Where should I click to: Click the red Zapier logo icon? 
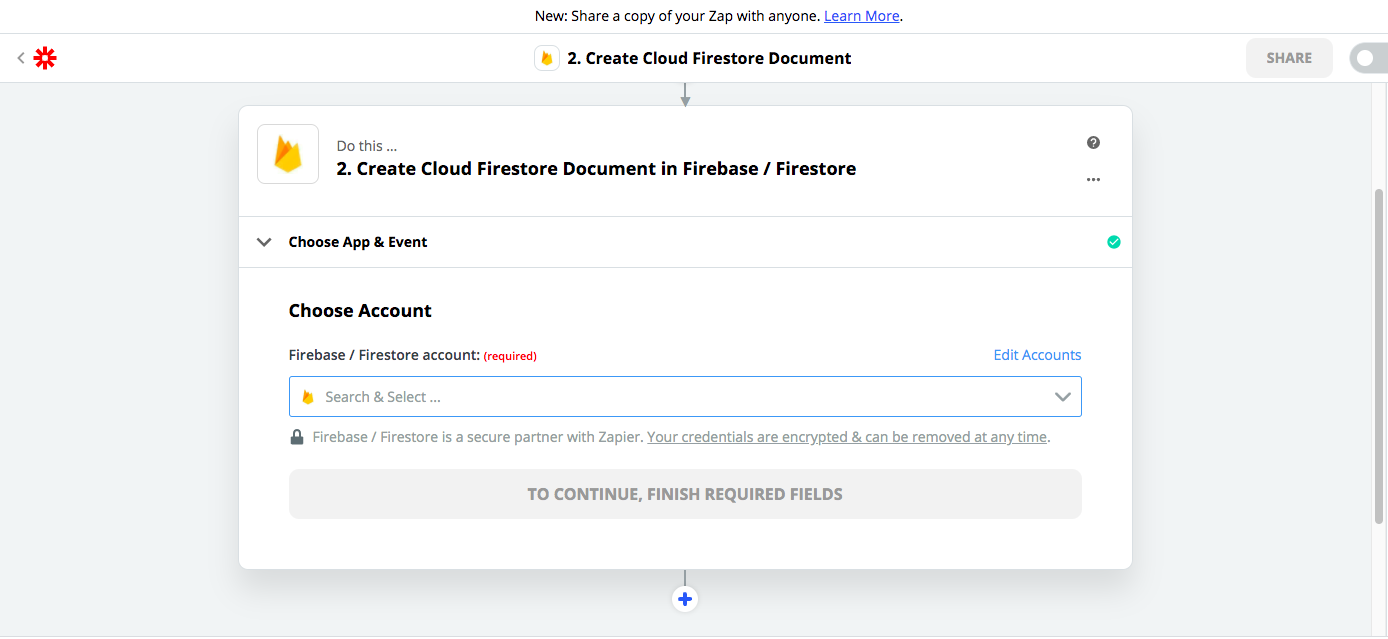(x=45, y=58)
